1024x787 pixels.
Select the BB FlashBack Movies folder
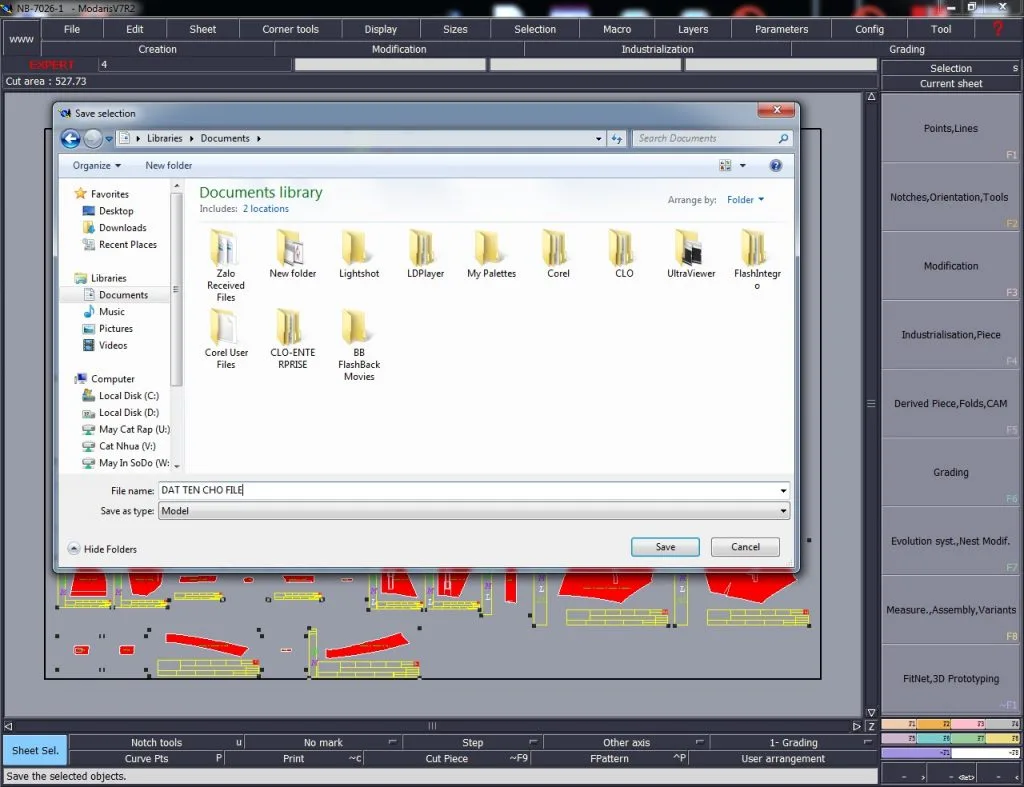[x=359, y=344]
